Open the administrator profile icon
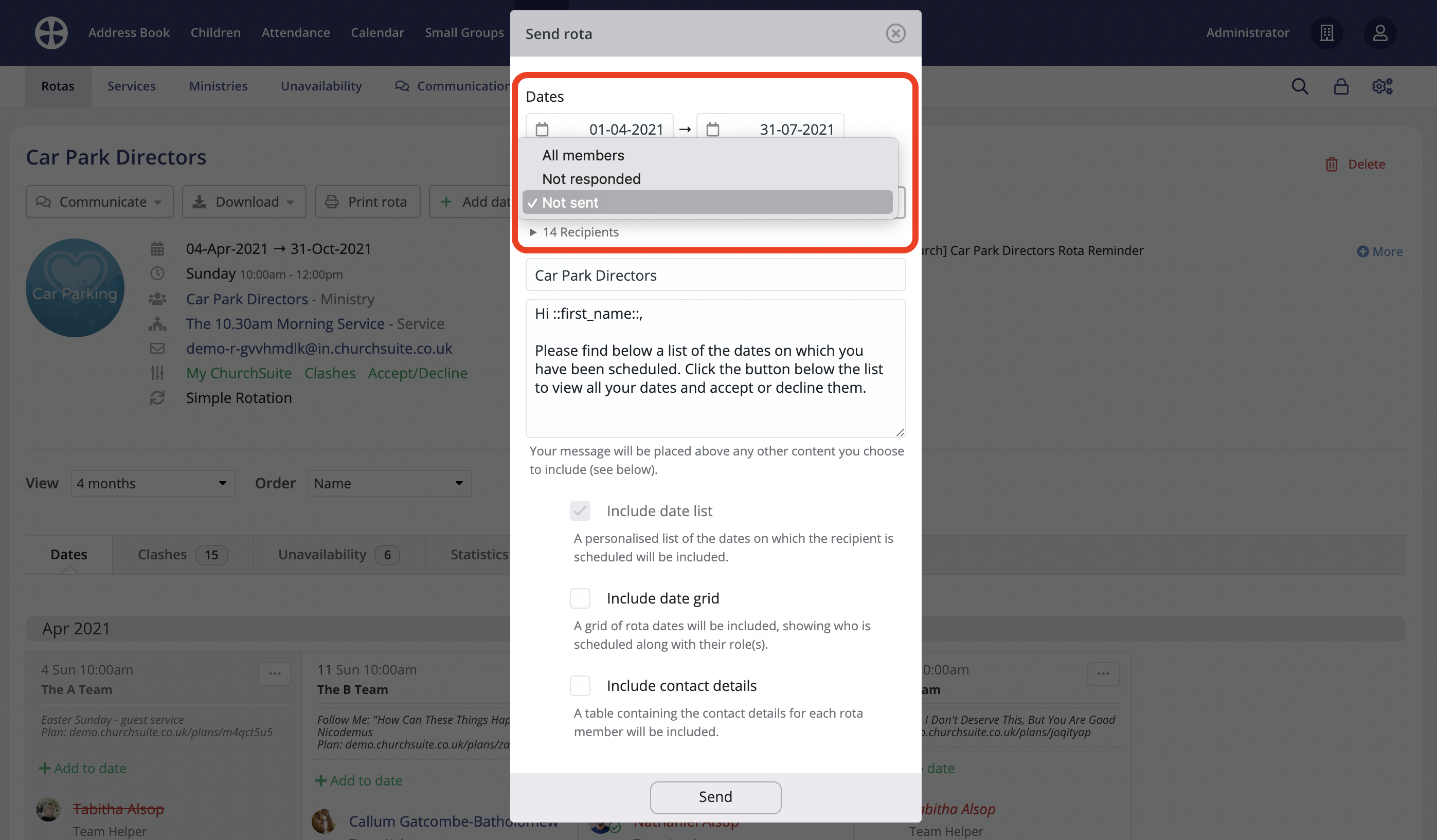 click(x=1380, y=32)
